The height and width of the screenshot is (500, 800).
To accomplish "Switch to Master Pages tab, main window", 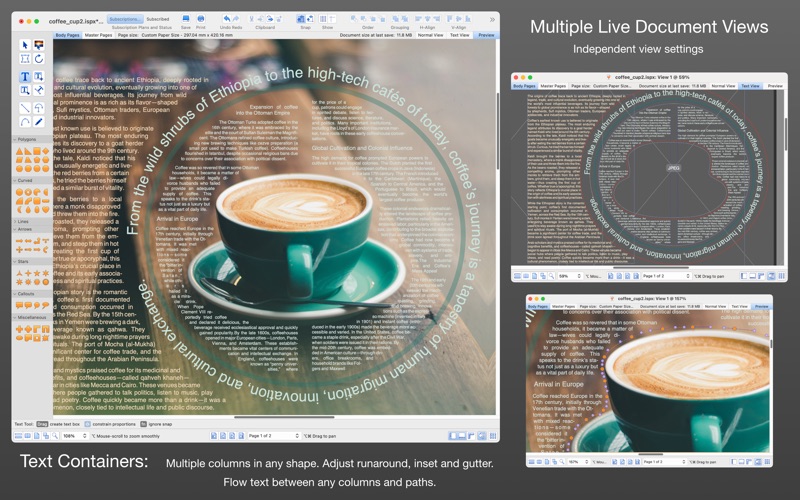I will (98, 35).
